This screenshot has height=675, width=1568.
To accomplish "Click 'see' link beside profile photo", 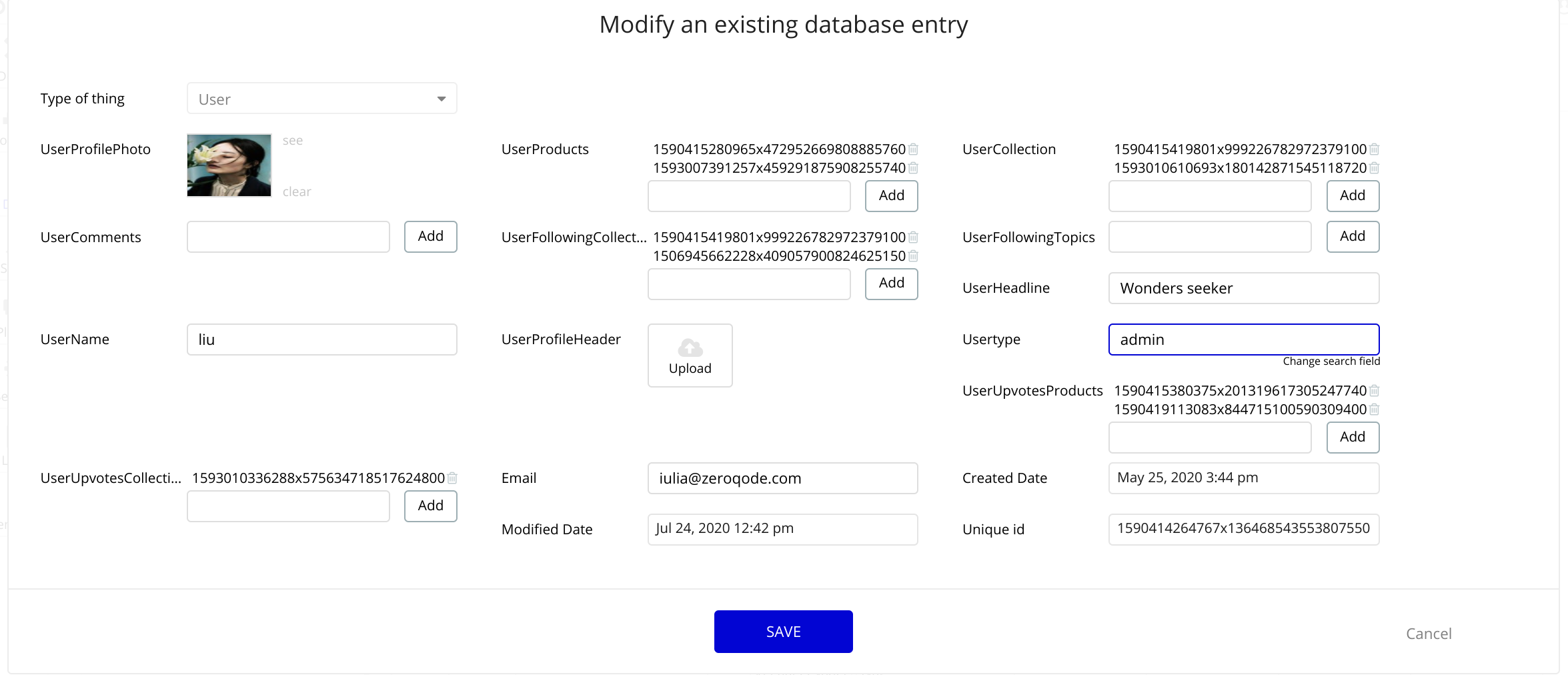I will 292,141.
